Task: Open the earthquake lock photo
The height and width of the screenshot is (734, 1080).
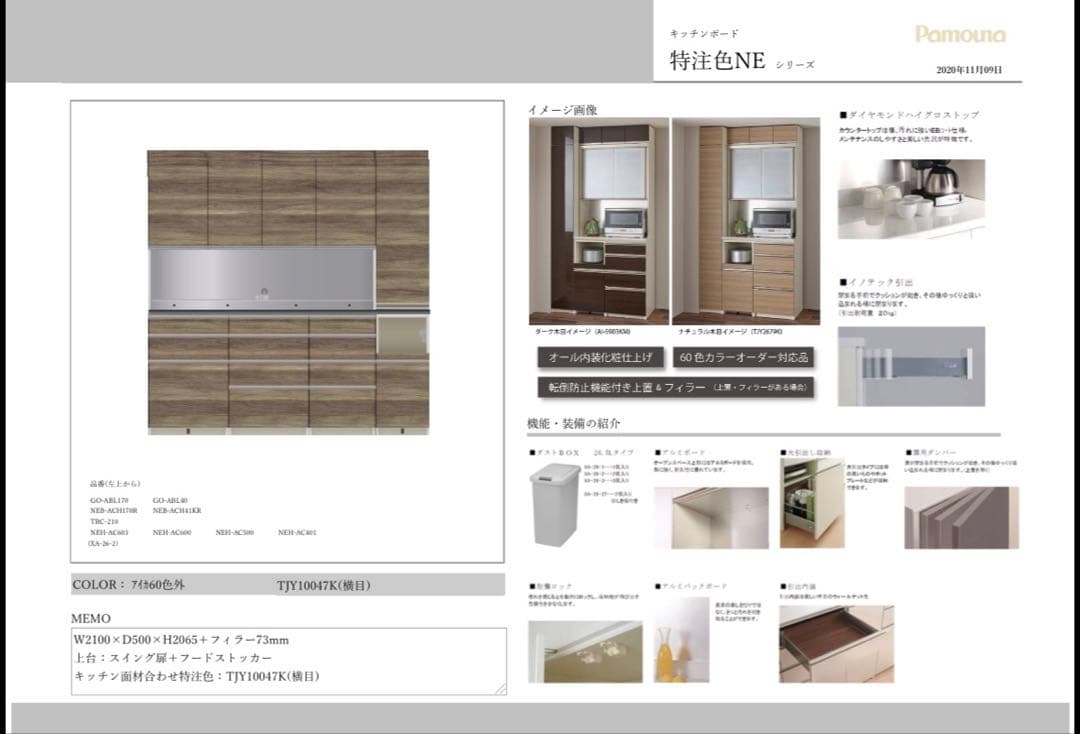Action: (585, 651)
